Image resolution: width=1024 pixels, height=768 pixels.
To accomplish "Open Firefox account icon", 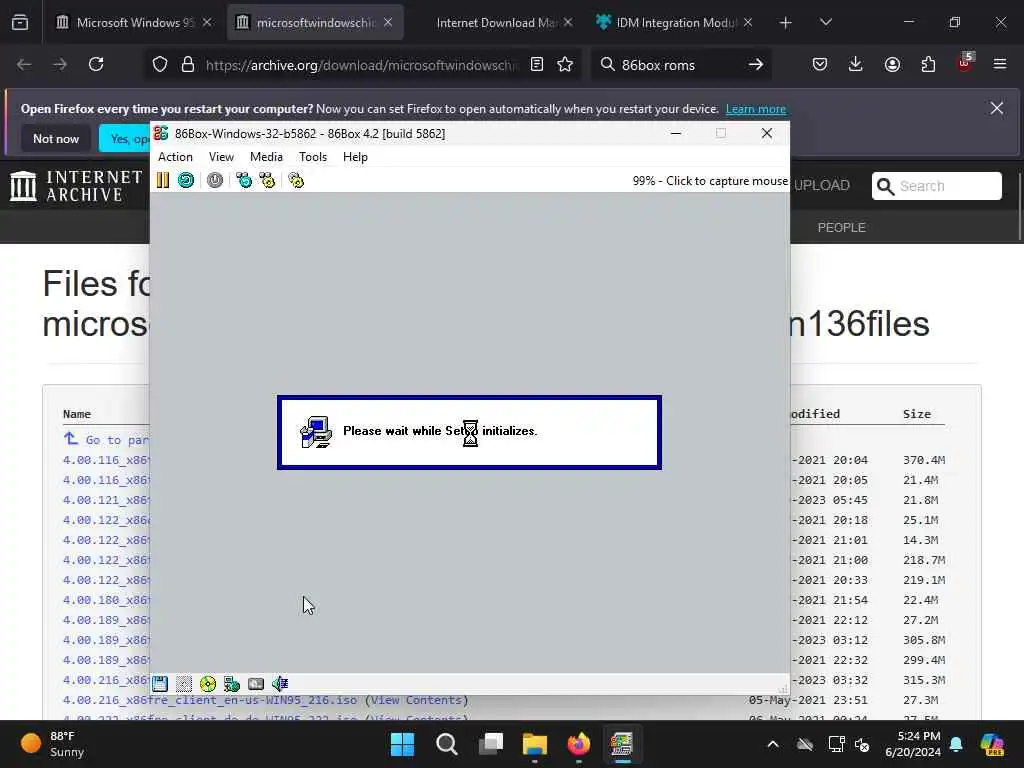I will (x=892, y=64).
